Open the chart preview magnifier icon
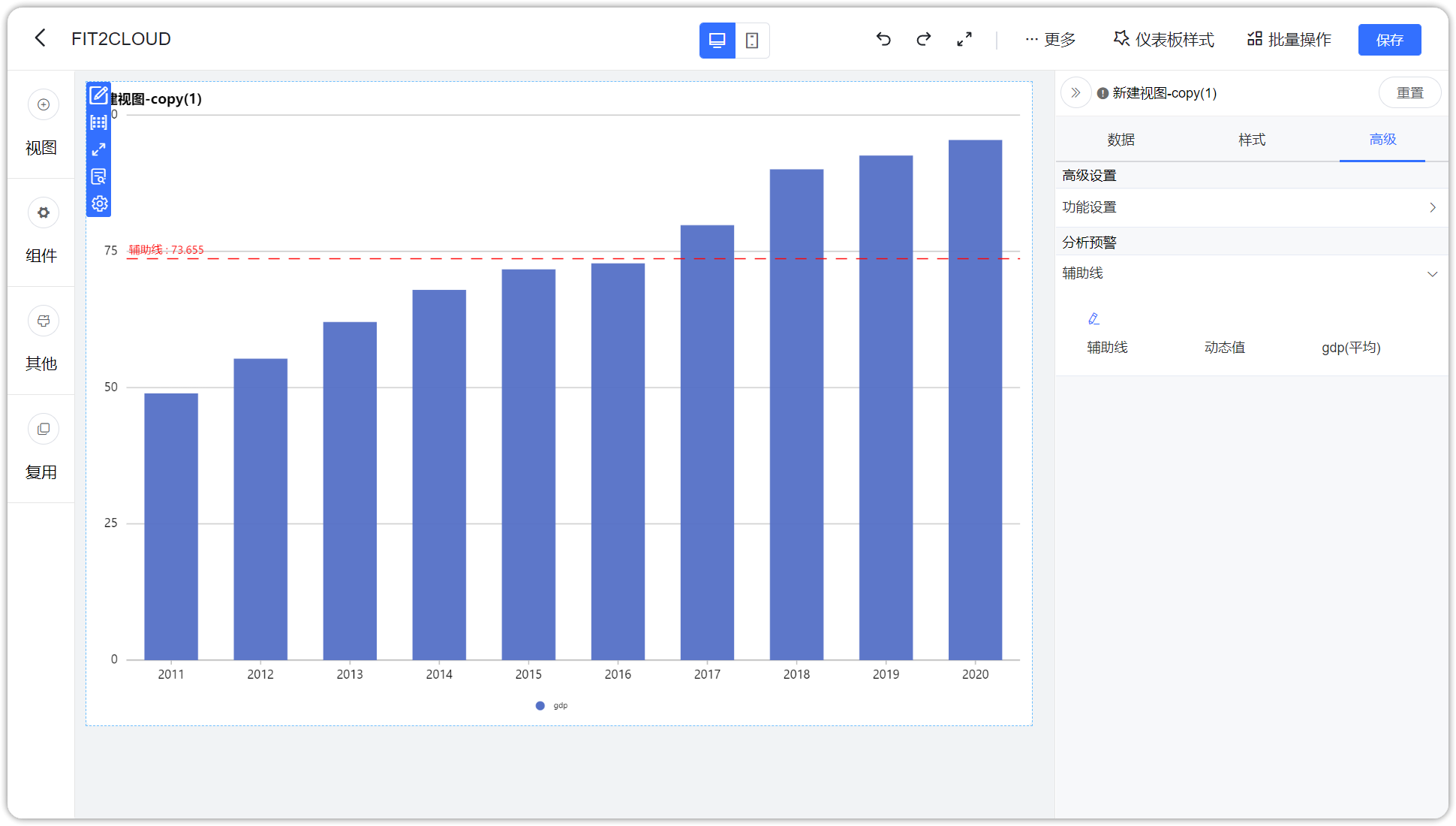1456x826 pixels. coord(98,176)
